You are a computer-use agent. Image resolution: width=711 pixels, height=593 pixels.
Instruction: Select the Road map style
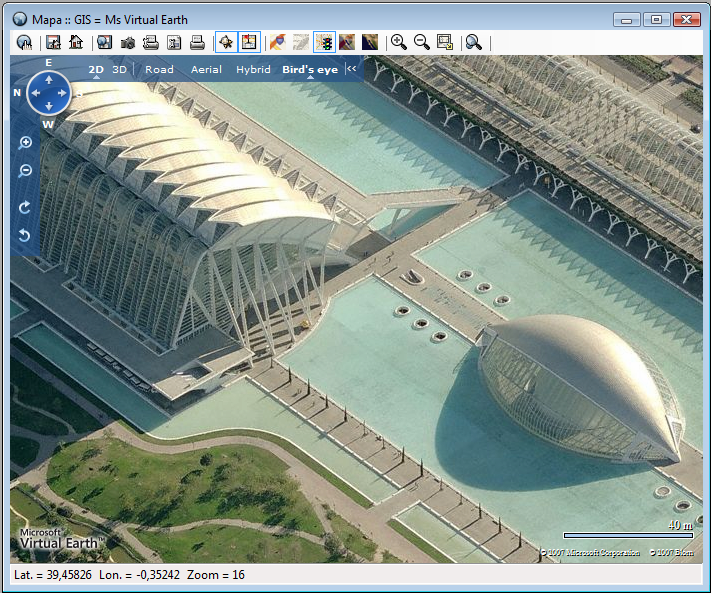click(159, 70)
